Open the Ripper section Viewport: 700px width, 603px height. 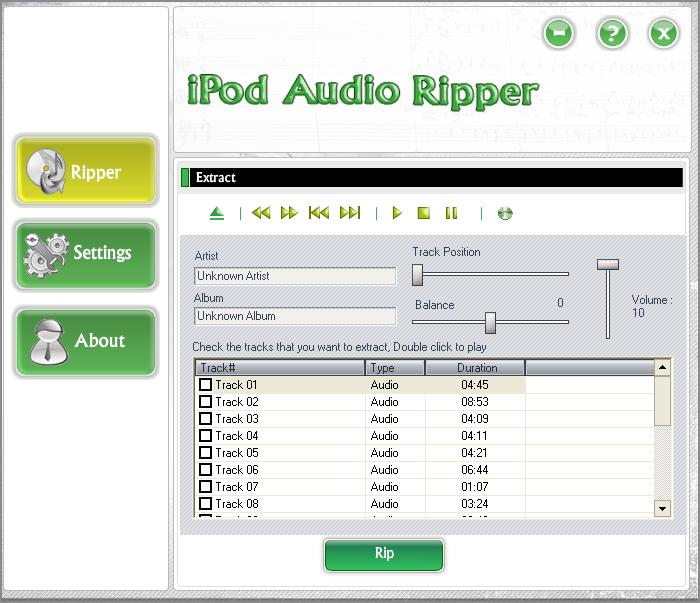click(x=86, y=171)
